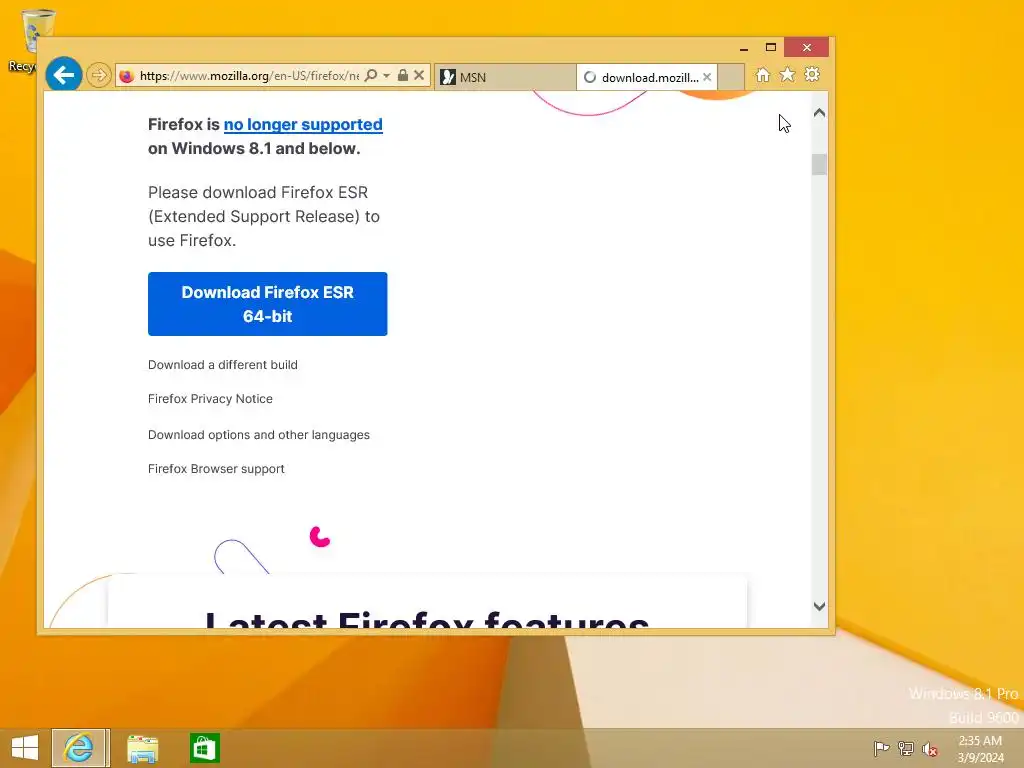Open Action Center flag in system tray

coord(881,748)
